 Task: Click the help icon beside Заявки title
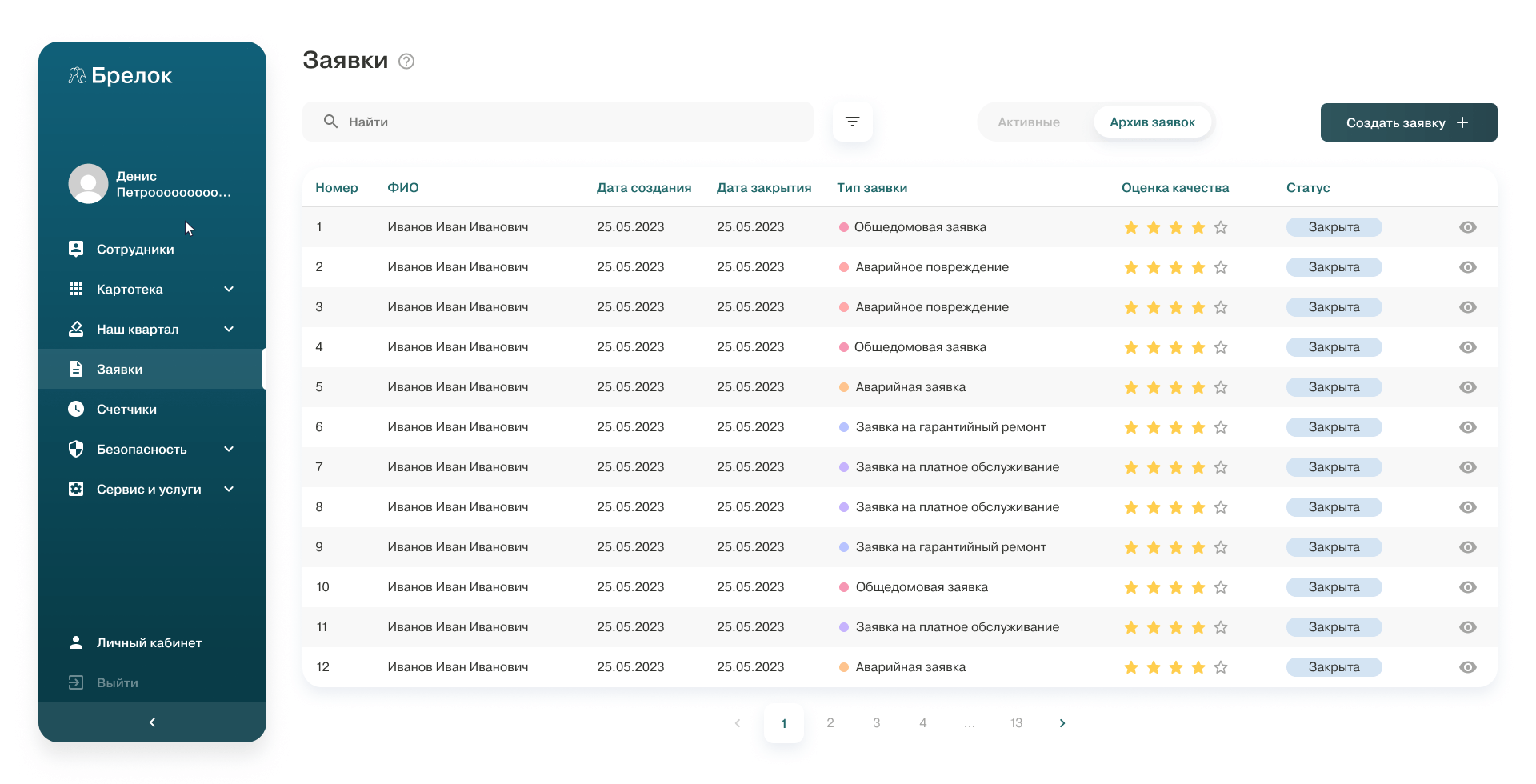[406, 62]
